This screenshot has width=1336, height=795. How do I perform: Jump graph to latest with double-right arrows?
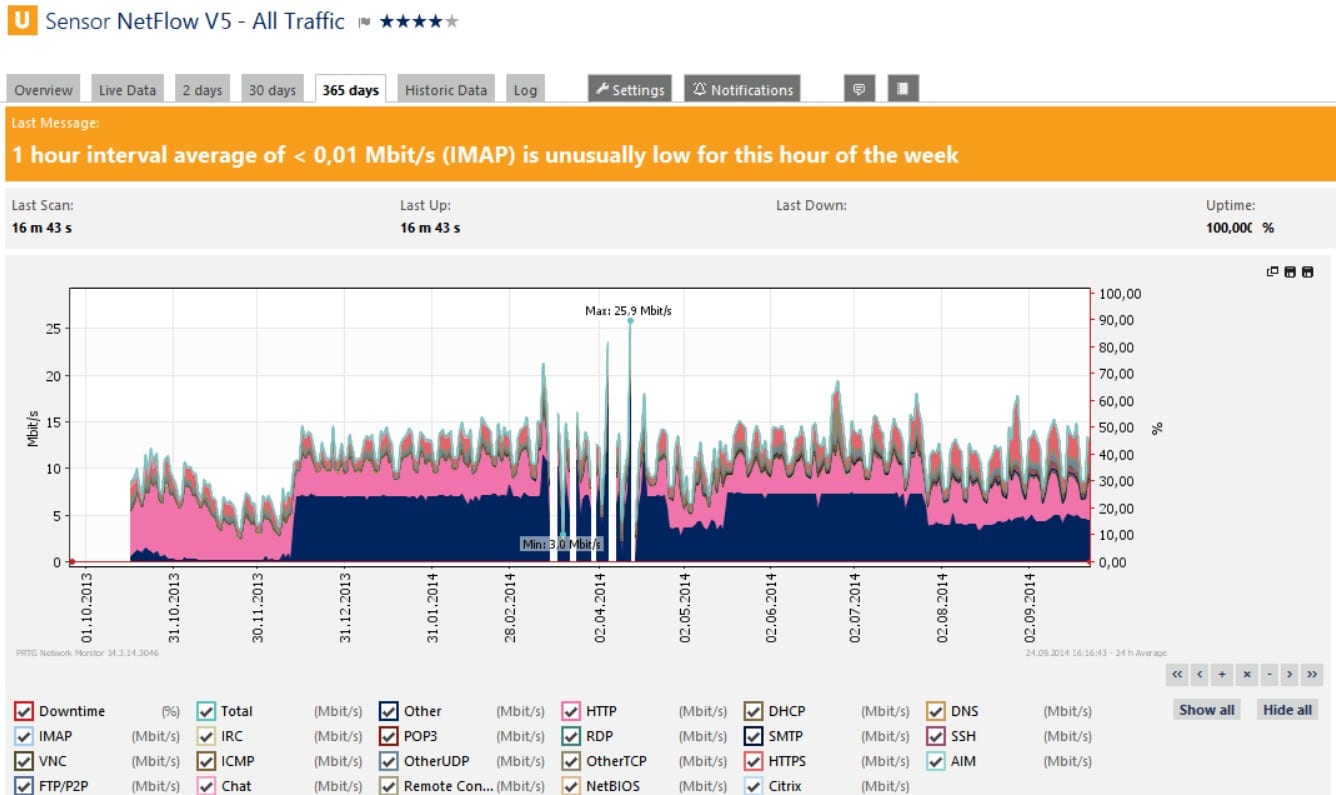[x=1312, y=674]
